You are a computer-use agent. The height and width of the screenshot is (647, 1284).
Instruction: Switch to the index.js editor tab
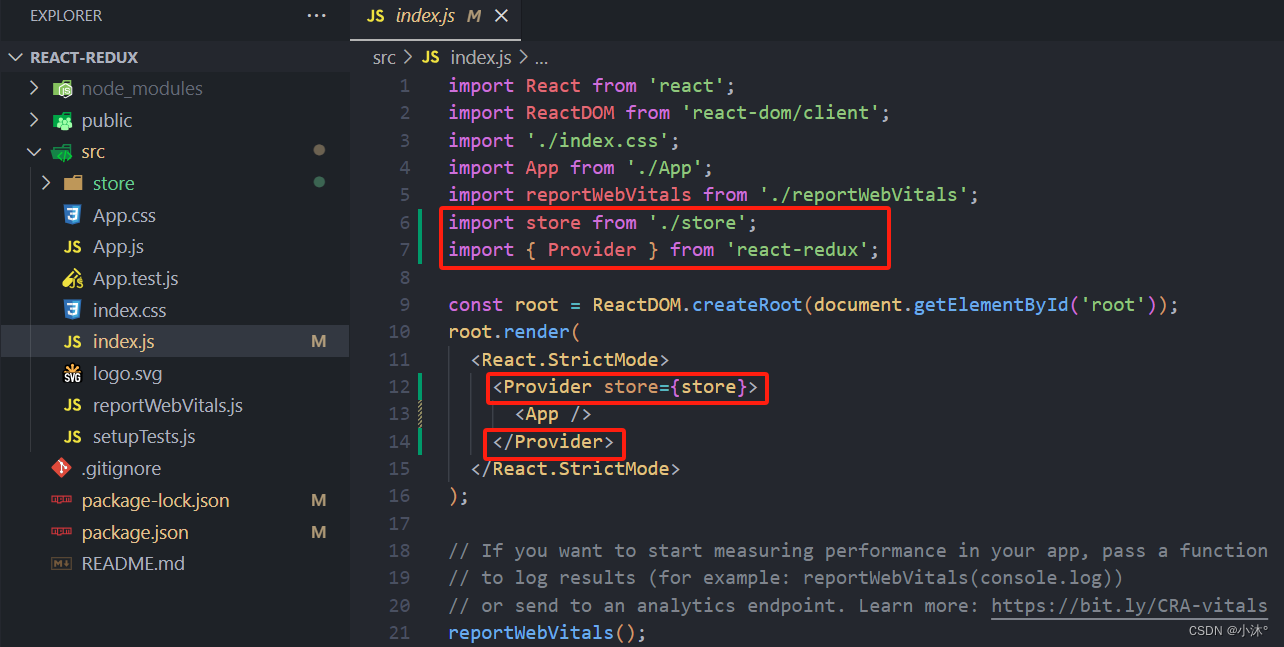tap(427, 16)
